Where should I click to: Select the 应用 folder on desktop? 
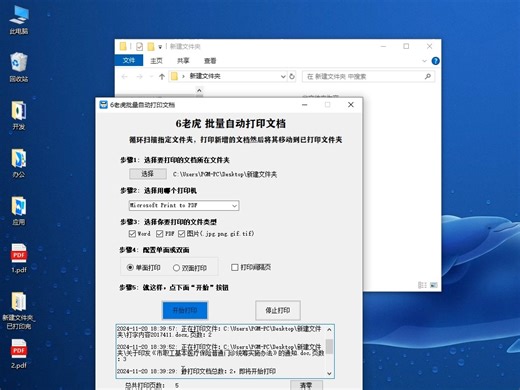click(x=19, y=210)
